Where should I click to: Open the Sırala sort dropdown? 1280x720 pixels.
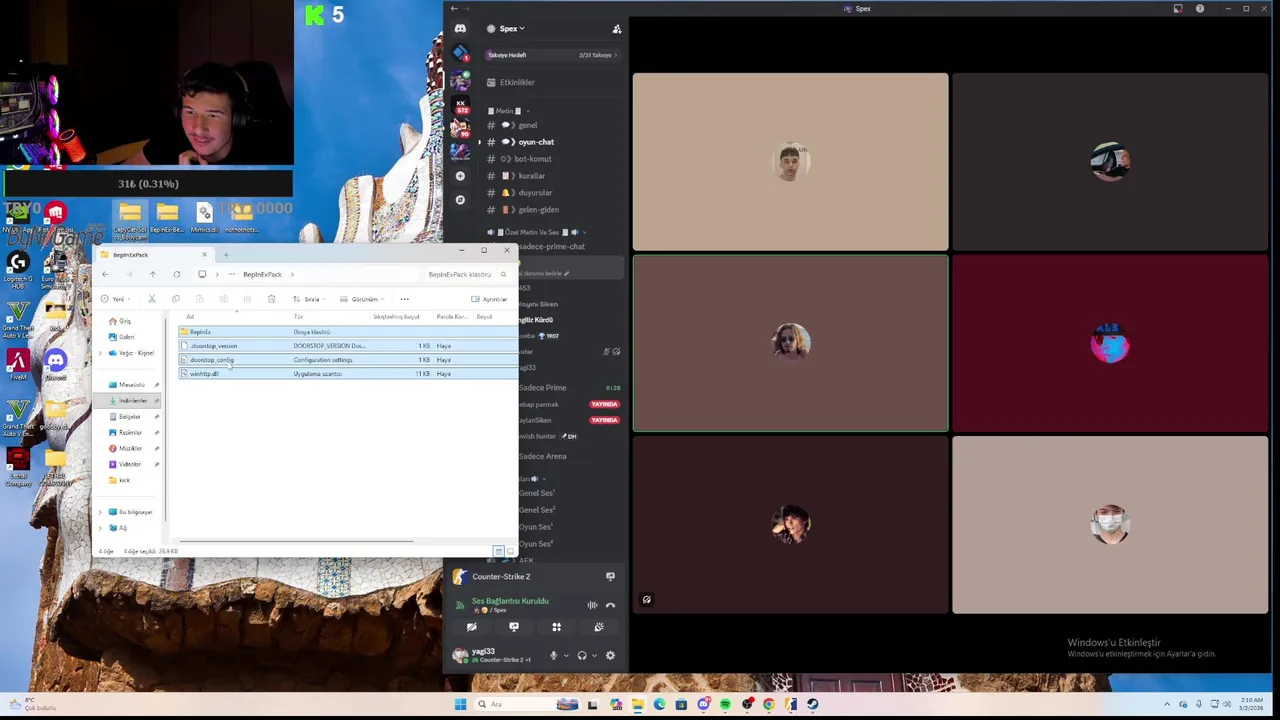point(310,299)
